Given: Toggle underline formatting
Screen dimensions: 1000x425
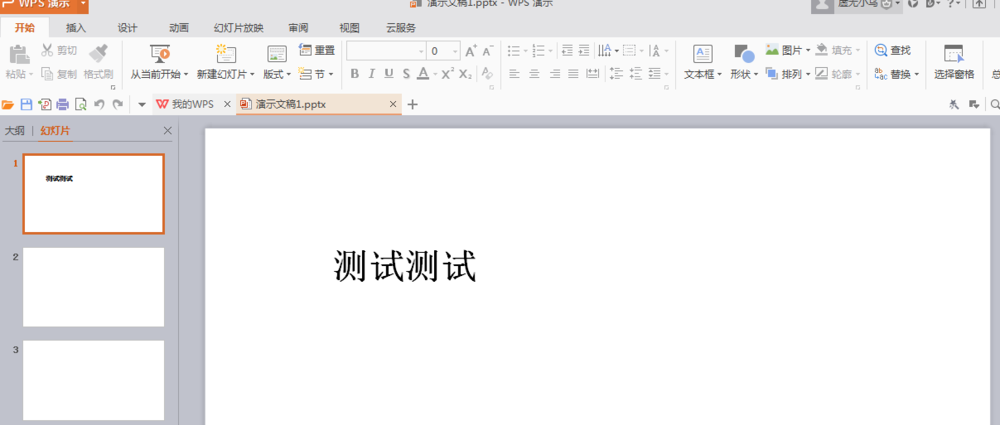Looking at the screenshot, I should pos(388,74).
